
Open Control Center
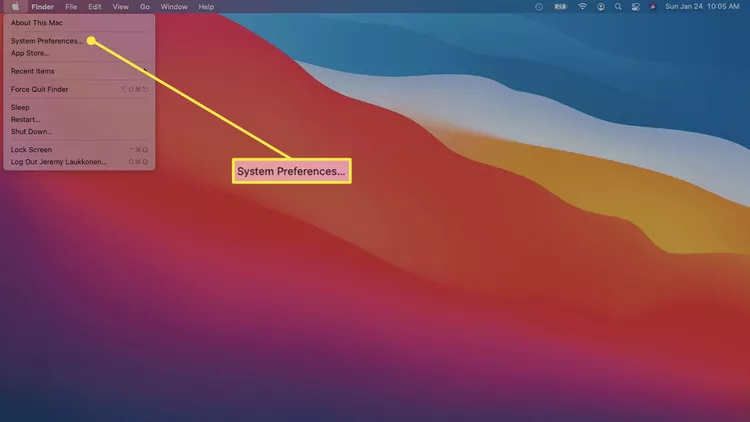pyautogui.click(x=636, y=7)
